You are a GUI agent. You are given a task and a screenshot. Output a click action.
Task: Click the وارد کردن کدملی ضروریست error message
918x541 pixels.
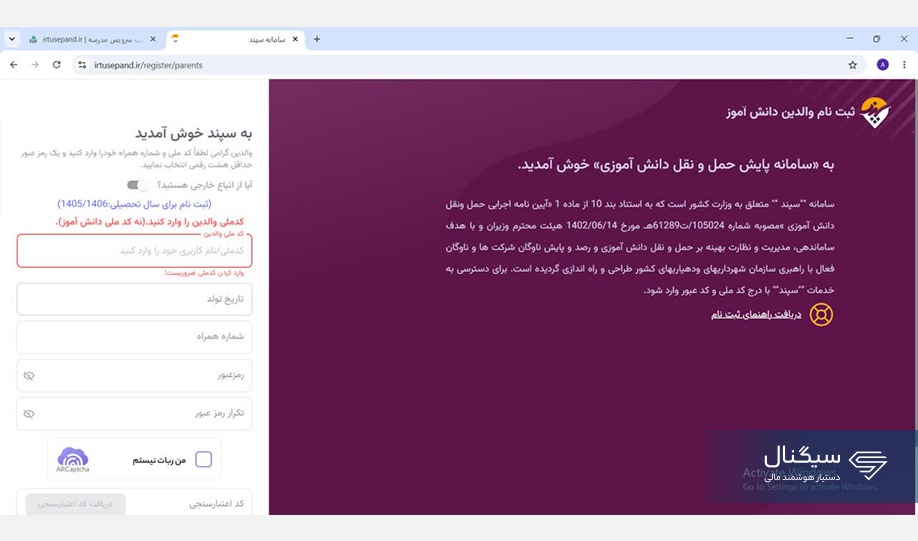tap(204, 273)
